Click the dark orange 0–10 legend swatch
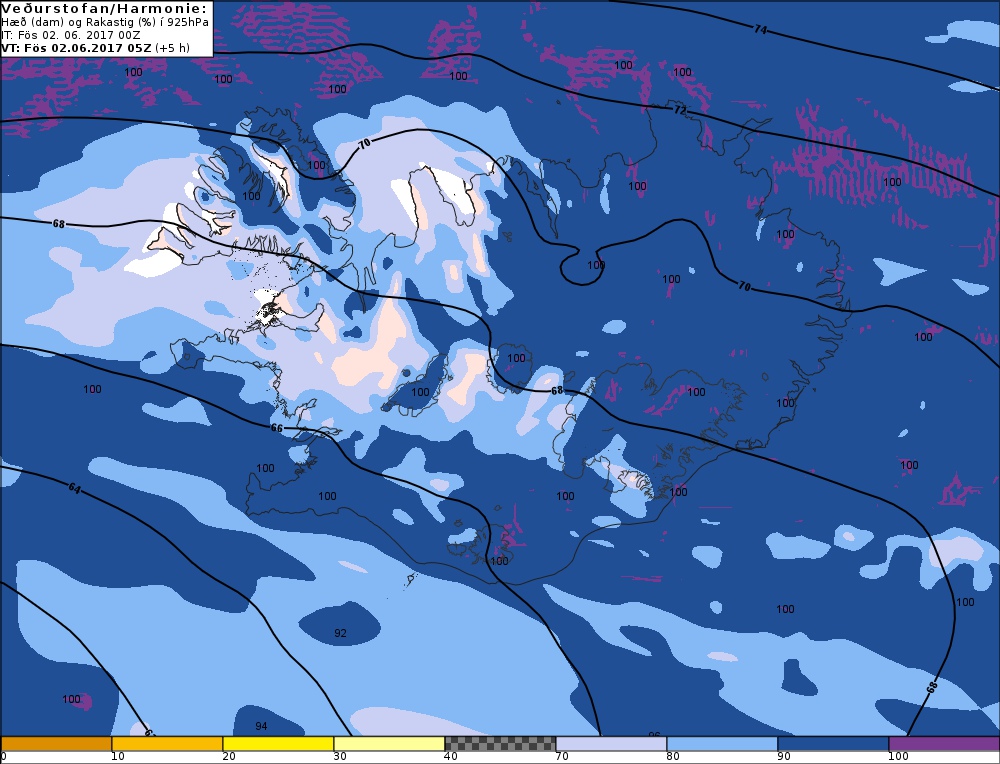 click(x=56, y=744)
